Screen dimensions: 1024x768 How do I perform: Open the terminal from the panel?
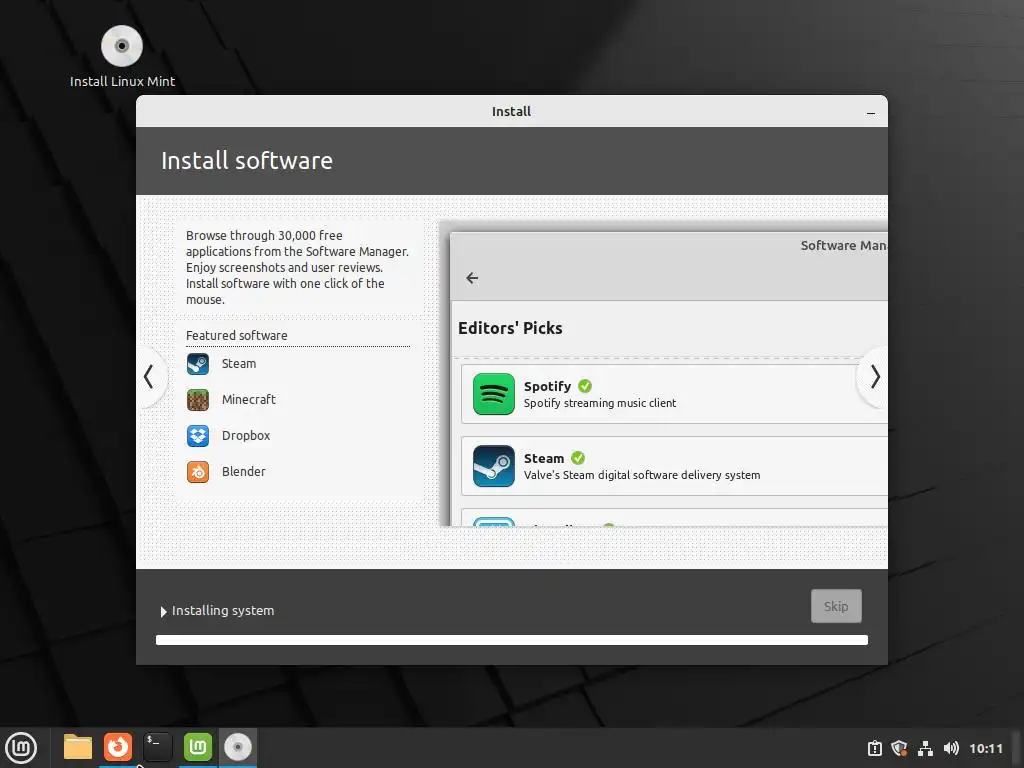click(x=157, y=747)
